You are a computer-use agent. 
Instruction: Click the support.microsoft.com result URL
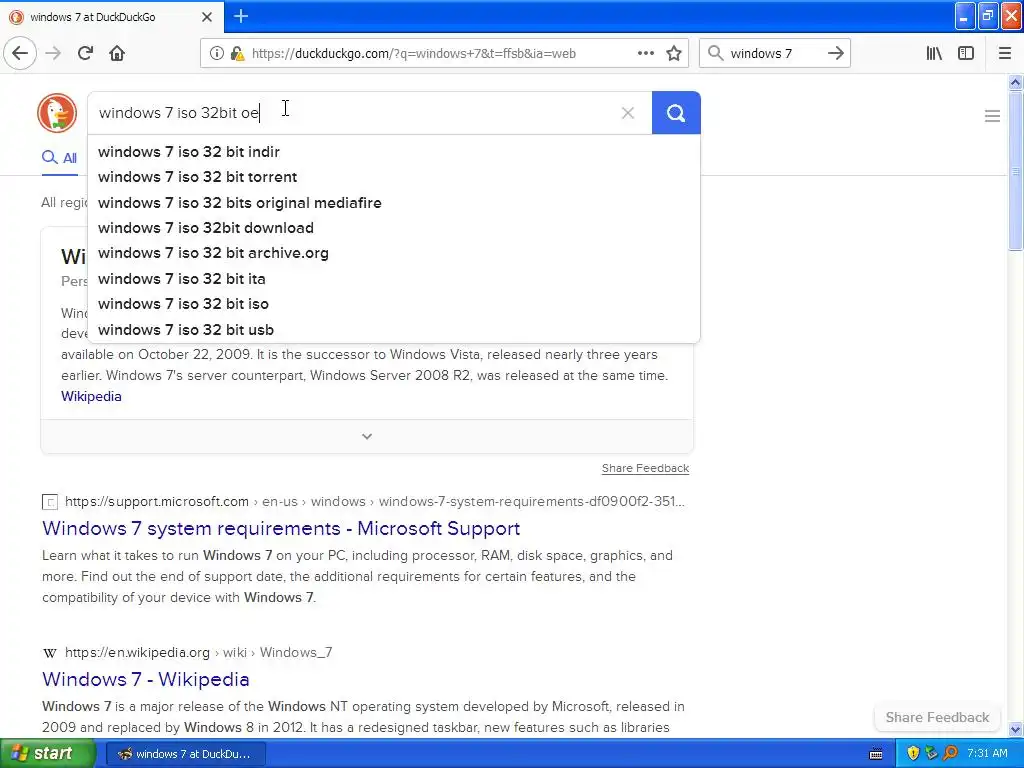tap(375, 502)
